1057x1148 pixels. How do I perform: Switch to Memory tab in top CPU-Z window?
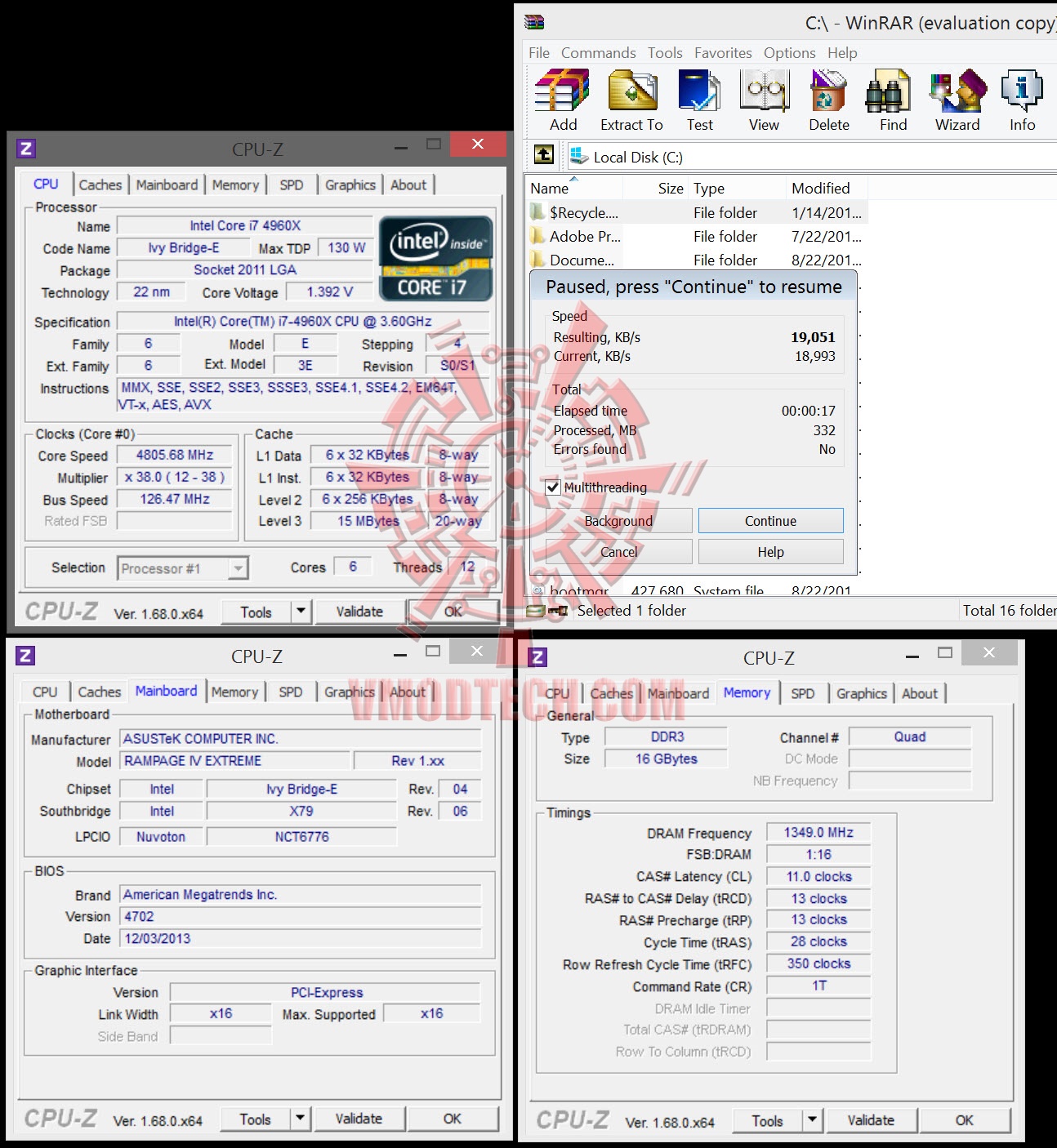235,185
